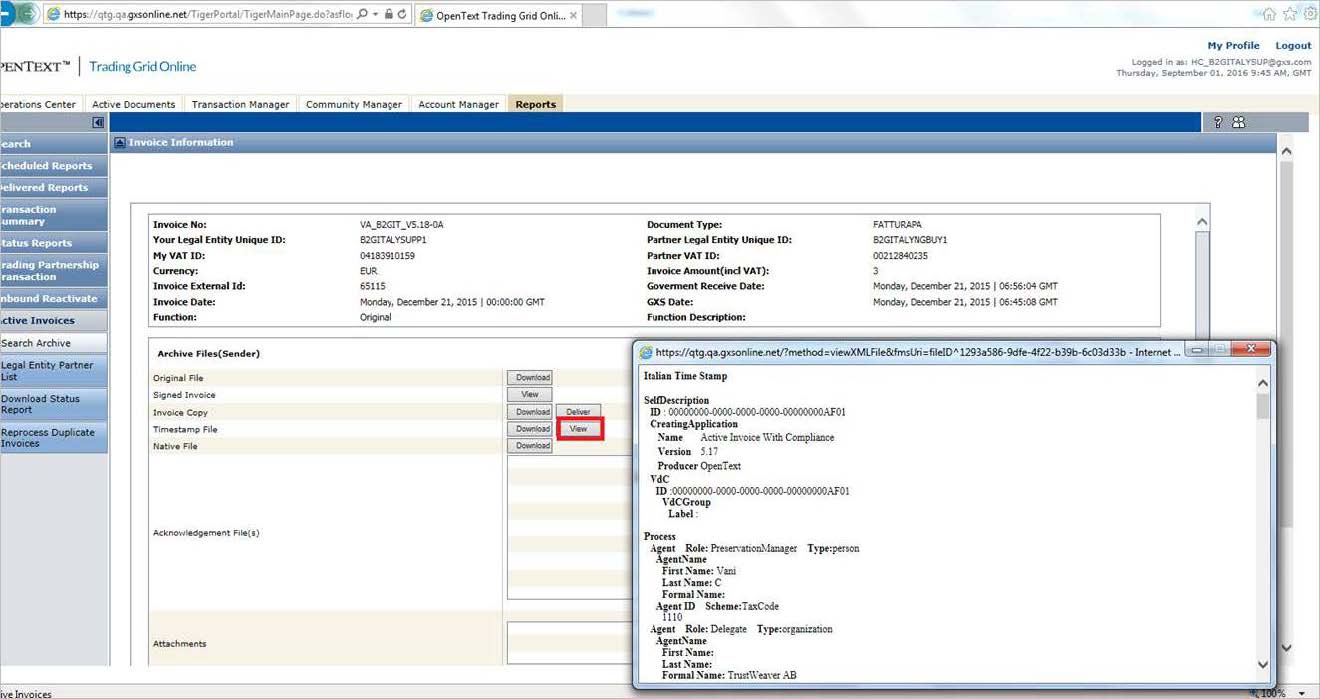Screen dimensions: 1320x699
Task: Open Inbound Reactivate in the sidebar
Action: [53, 299]
